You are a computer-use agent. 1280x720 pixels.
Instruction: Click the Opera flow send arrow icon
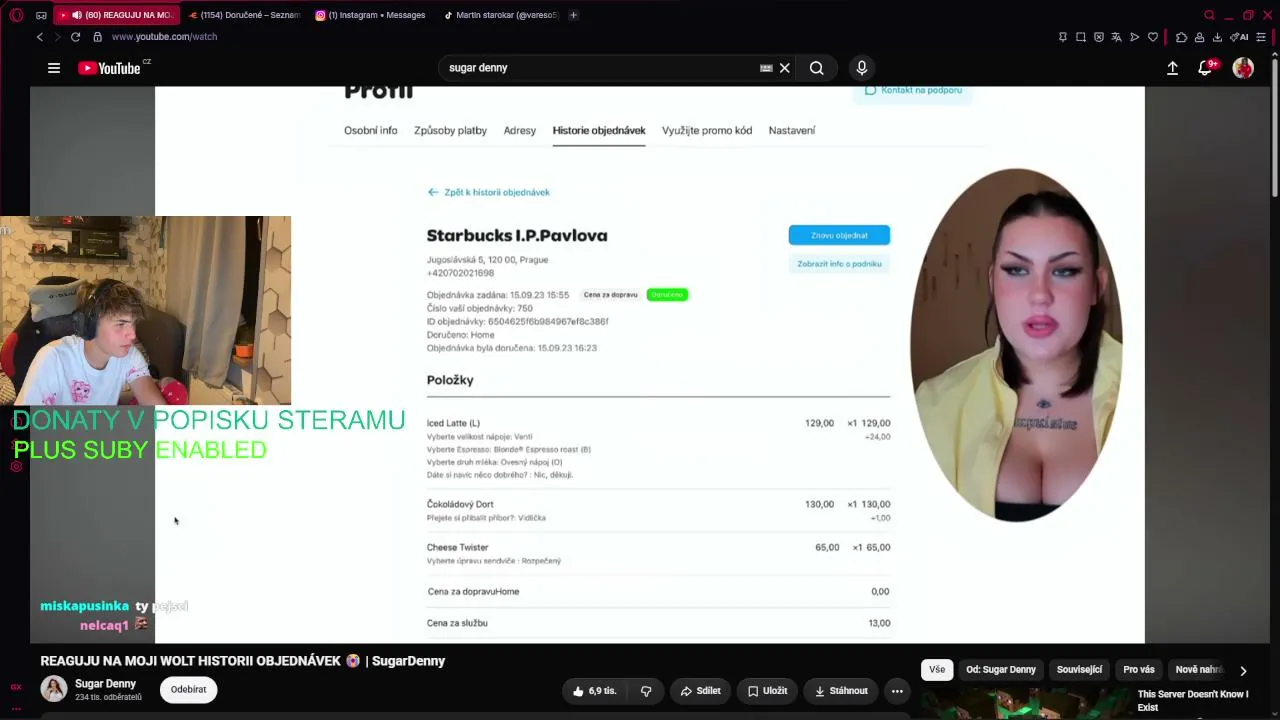pyautogui.click(x=1134, y=37)
